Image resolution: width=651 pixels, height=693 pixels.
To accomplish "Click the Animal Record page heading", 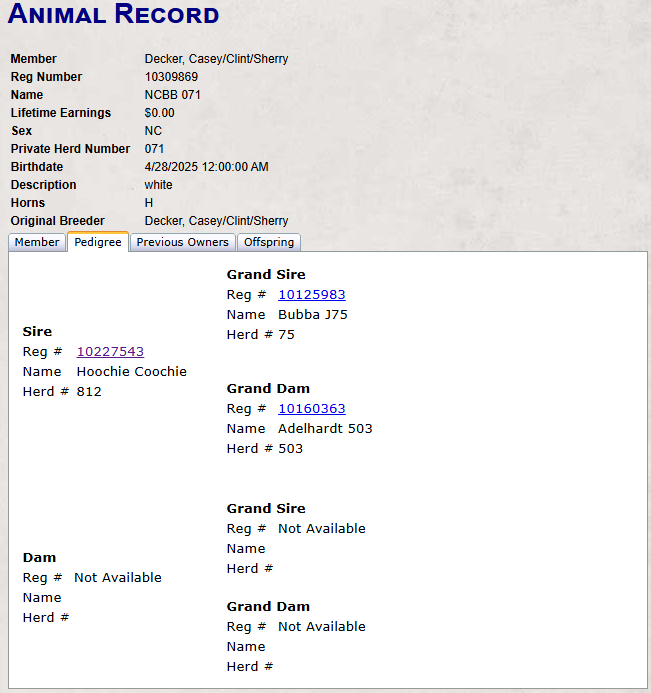I will [113, 14].
